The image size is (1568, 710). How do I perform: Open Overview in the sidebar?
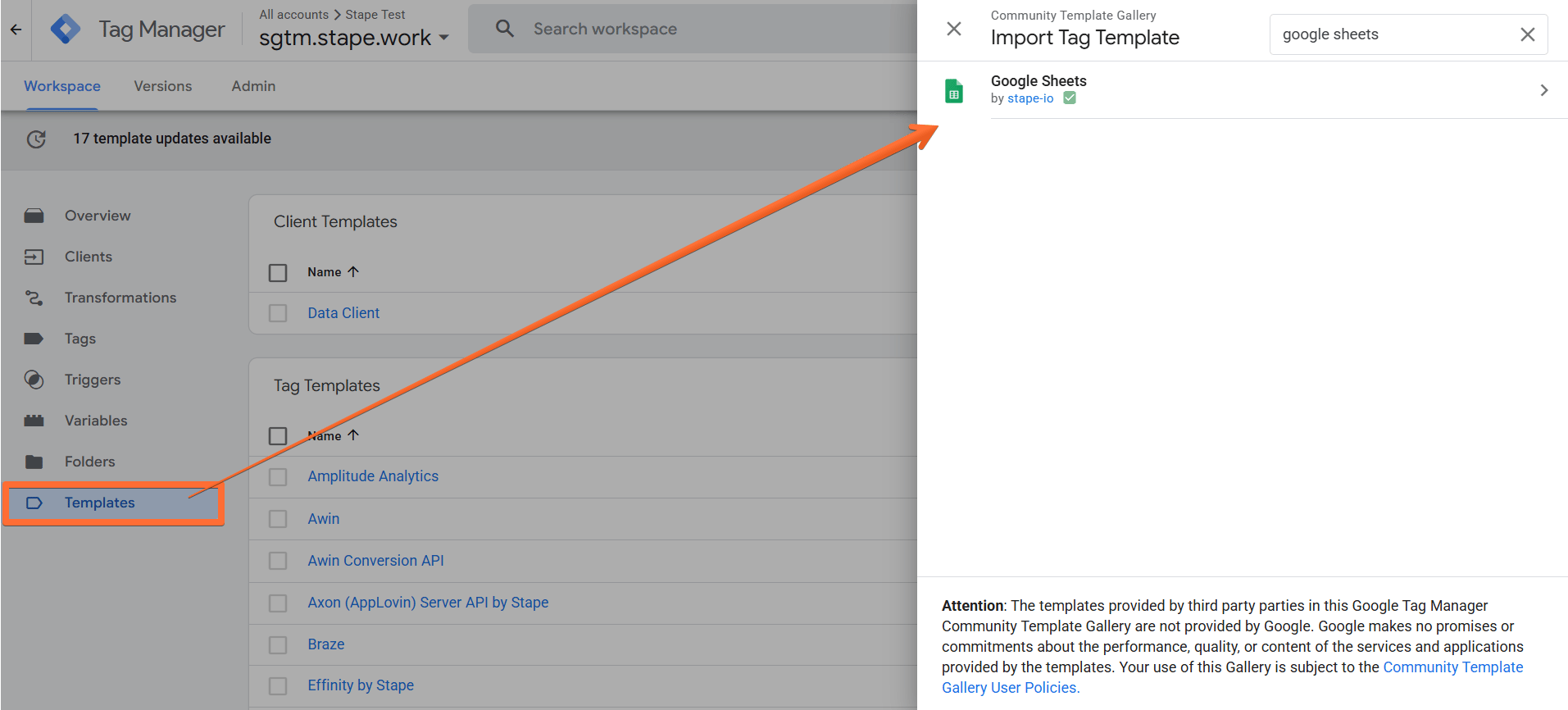[98, 216]
